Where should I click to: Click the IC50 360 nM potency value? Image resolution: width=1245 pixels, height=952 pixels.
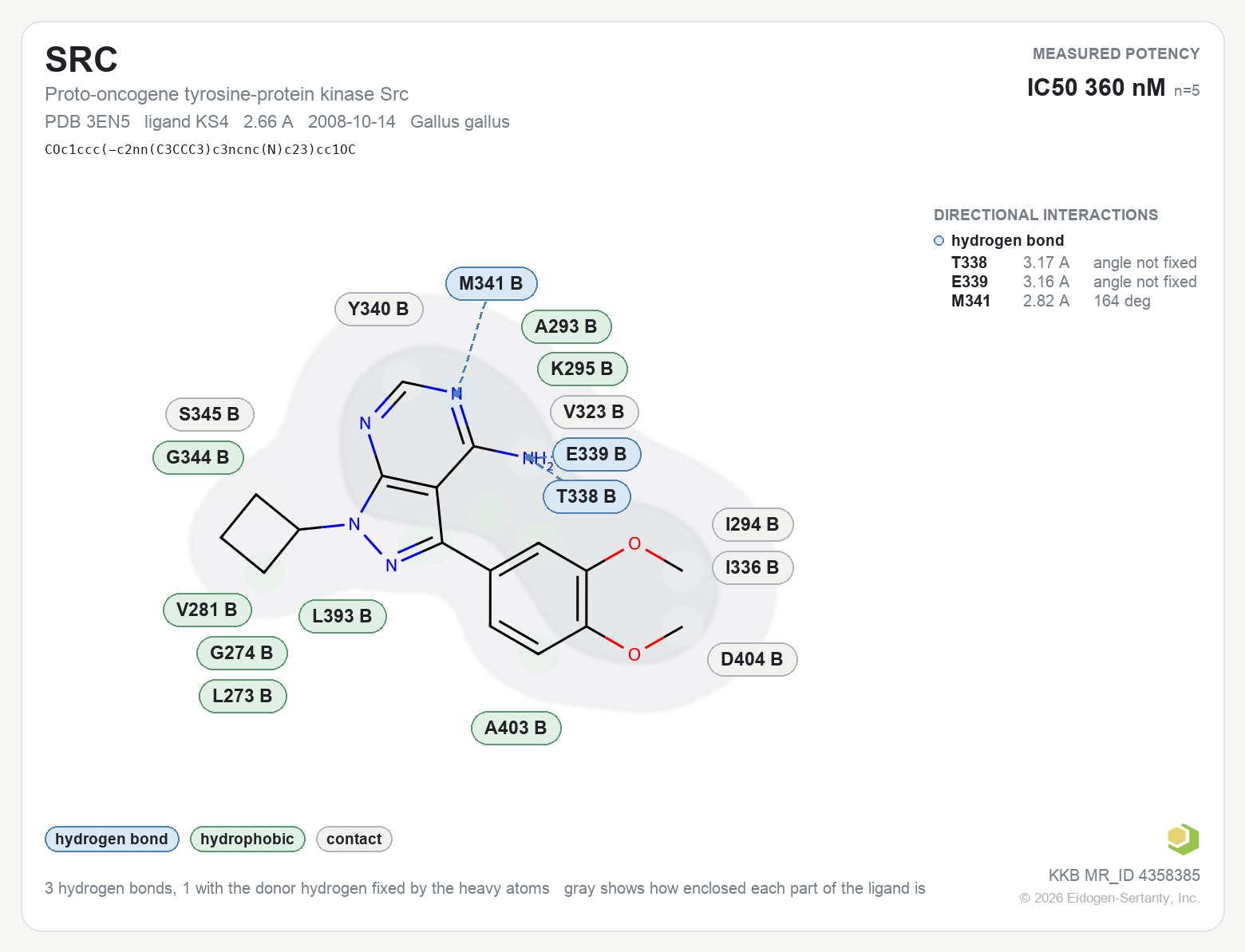coord(1096,88)
